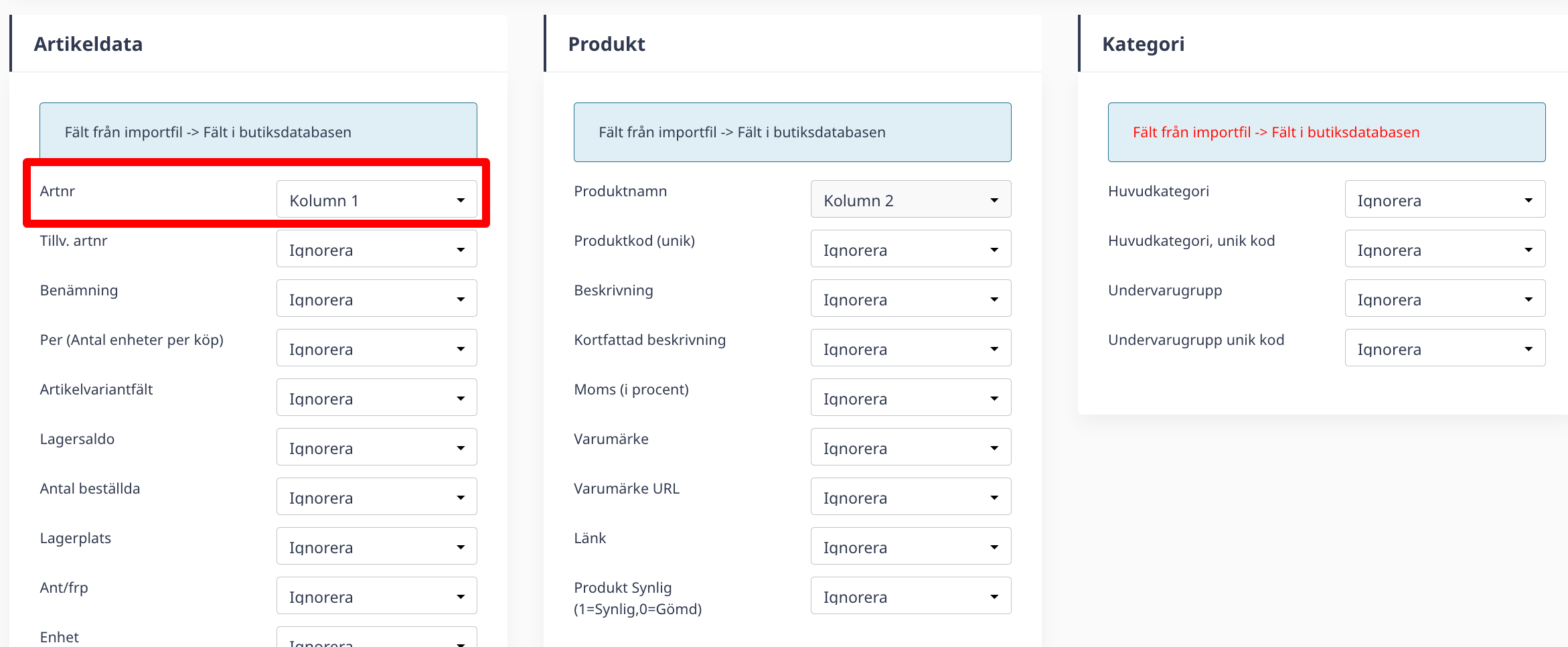The height and width of the screenshot is (647, 1568).
Task: Expand the Benämning column selector
Action: 376,298
